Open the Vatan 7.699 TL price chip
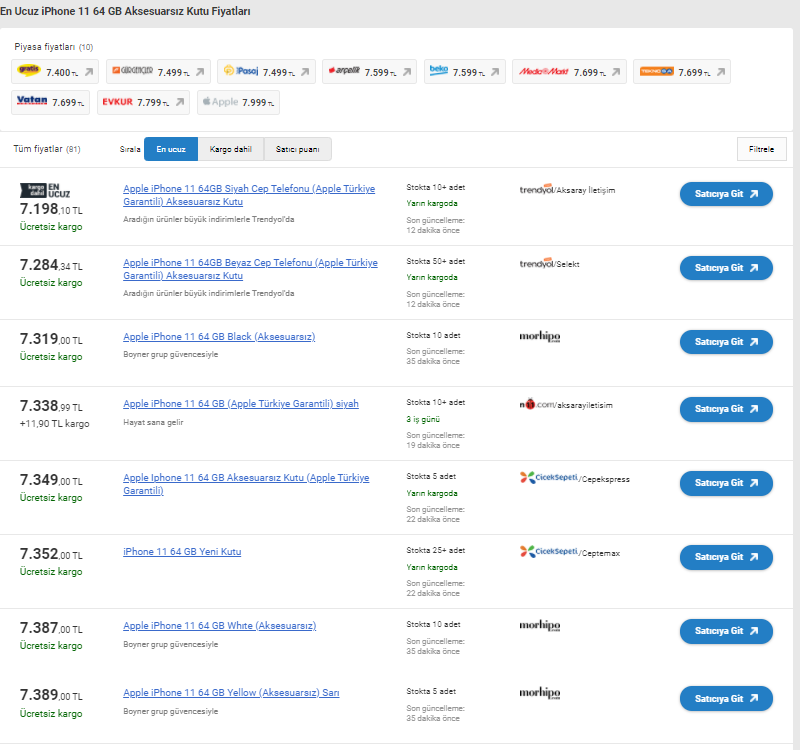Screen dimensions: 800x750 [51, 102]
